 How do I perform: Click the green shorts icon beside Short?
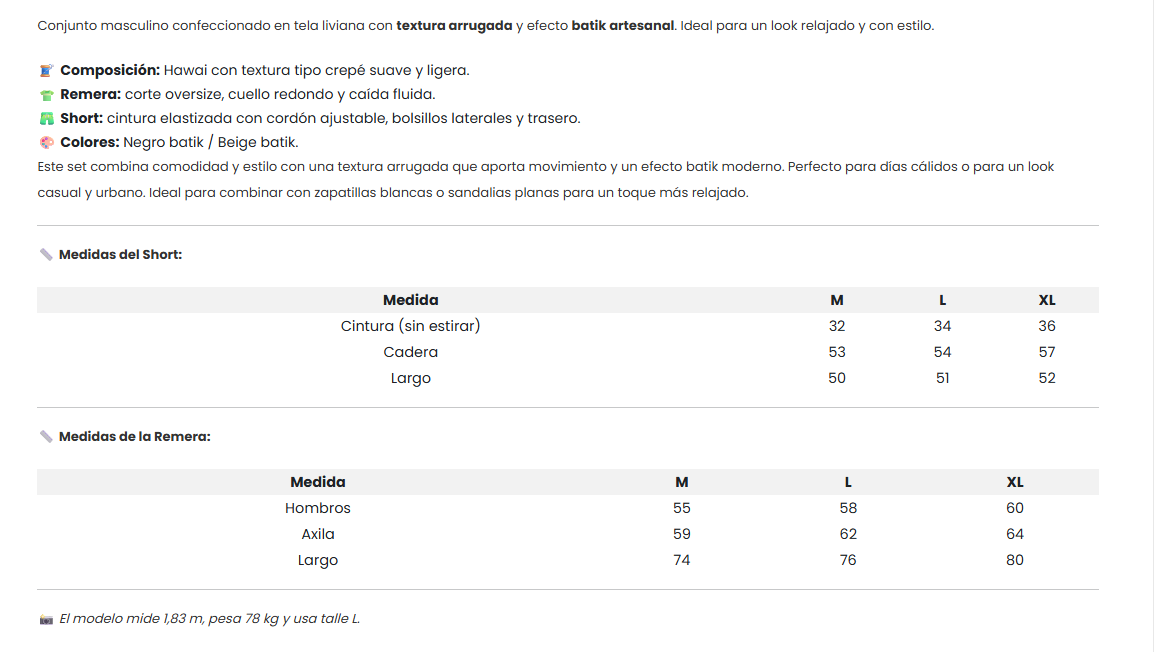[x=46, y=119]
